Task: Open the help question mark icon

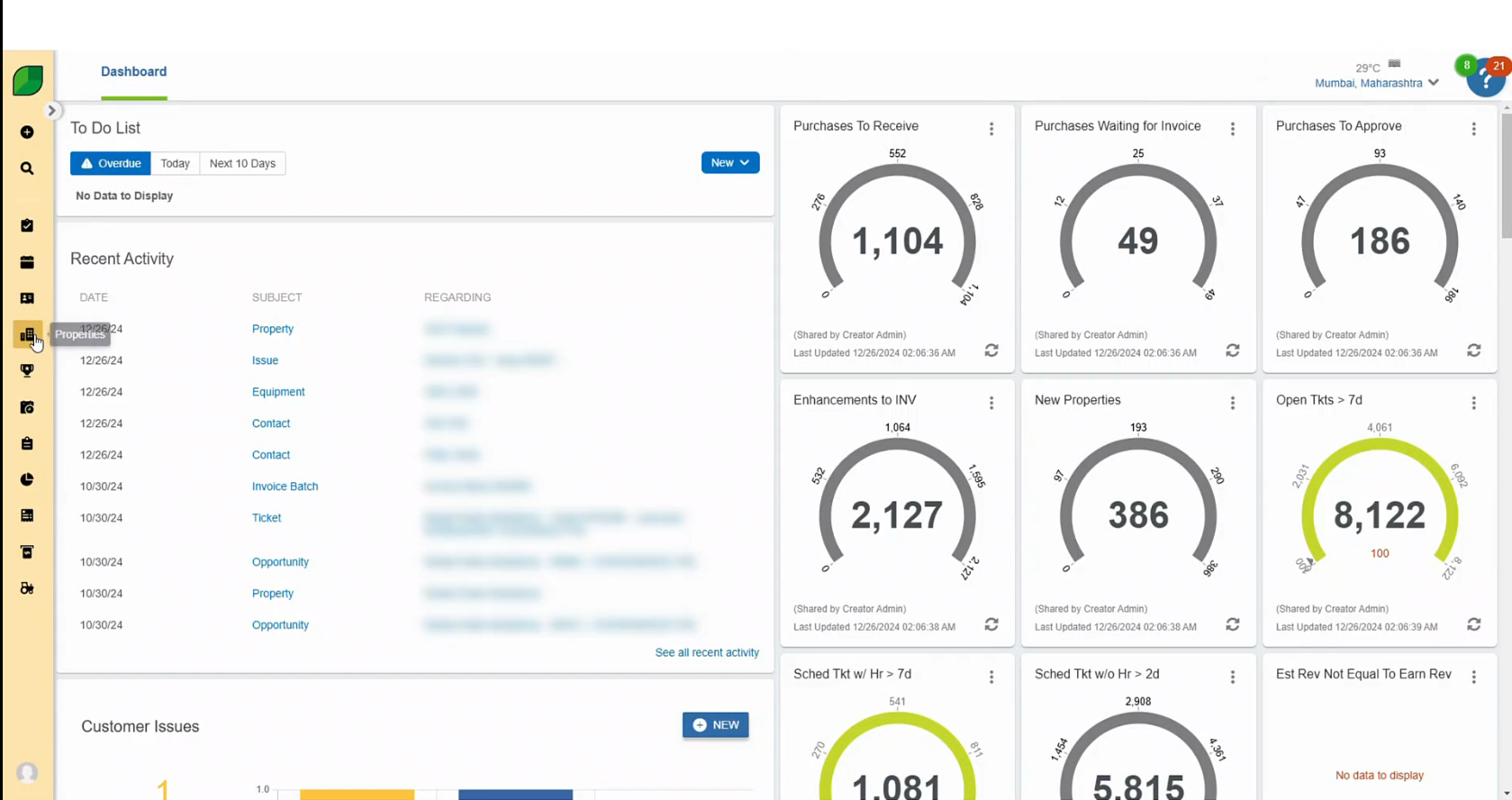Action: (x=1485, y=81)
